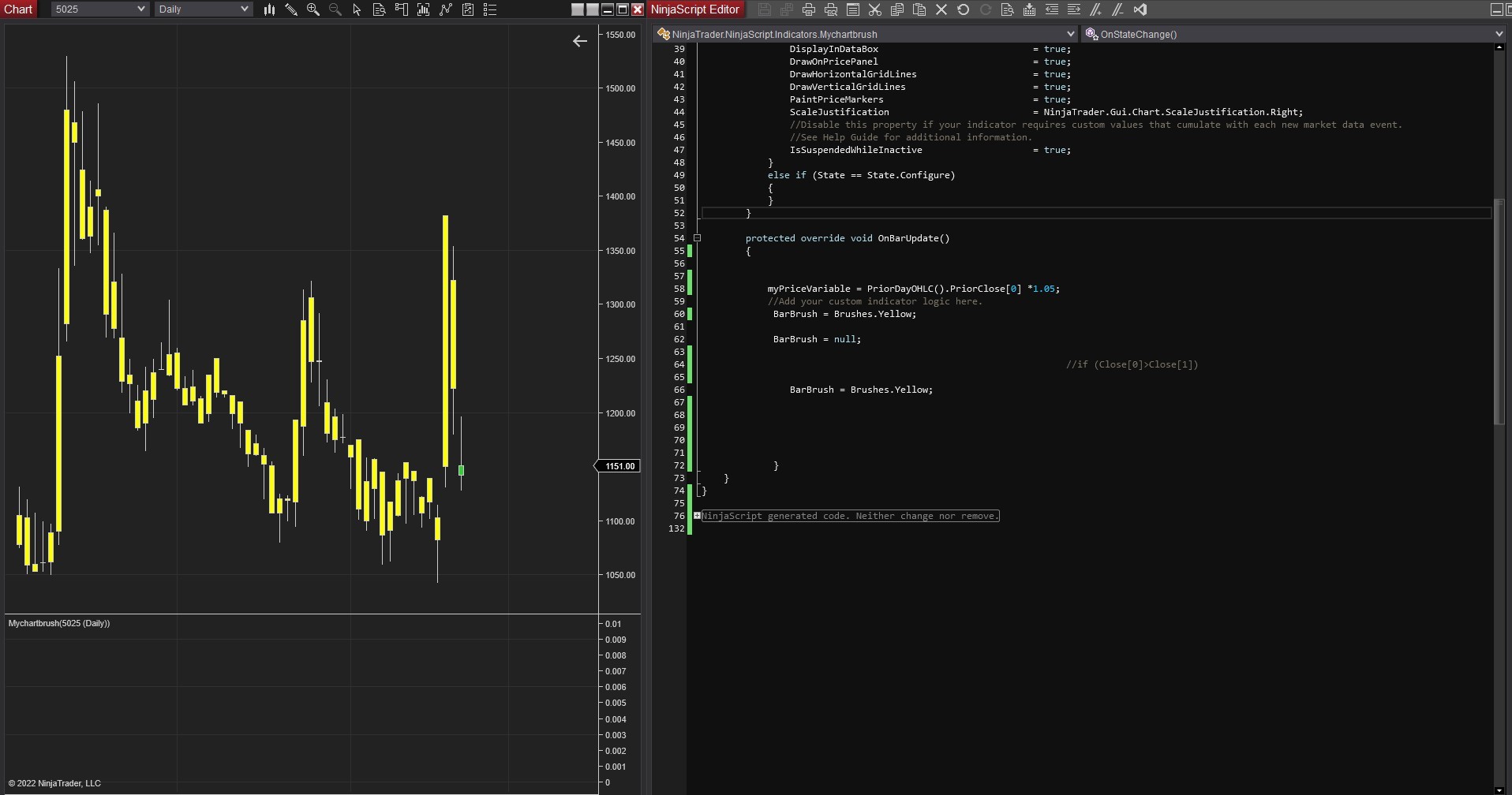
Task: Open the 5025 instrument dropdown
Action: pos(100,9)
